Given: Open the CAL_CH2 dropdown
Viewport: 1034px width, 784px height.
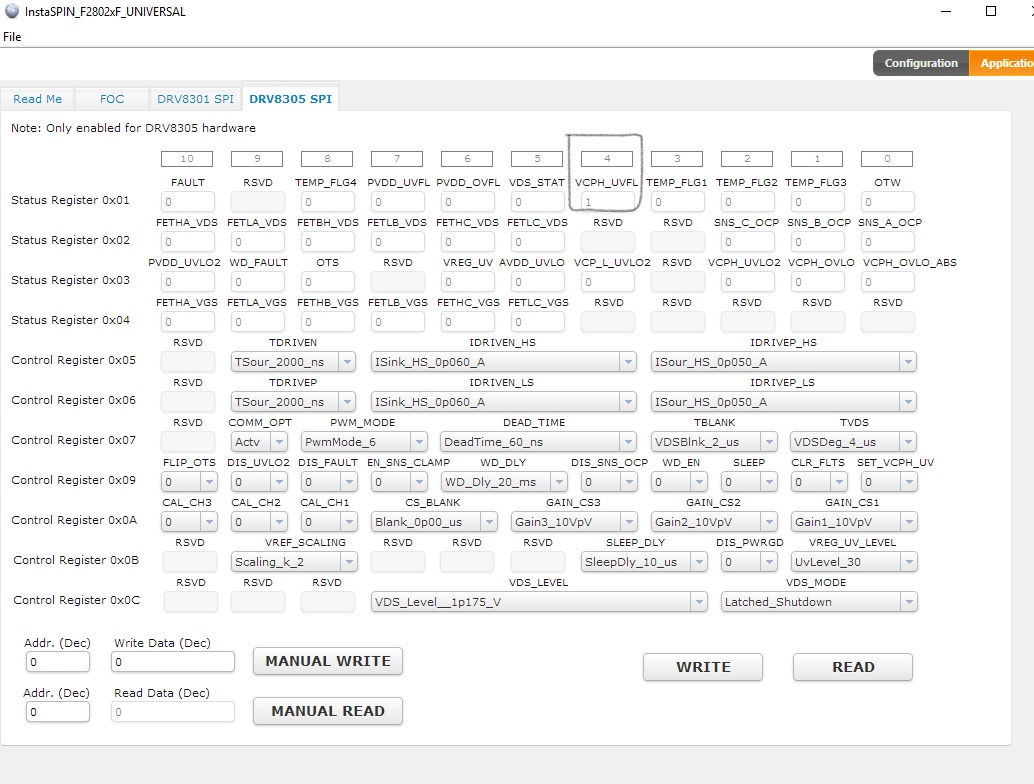Looking at the screenshot, I should (259, 522).
